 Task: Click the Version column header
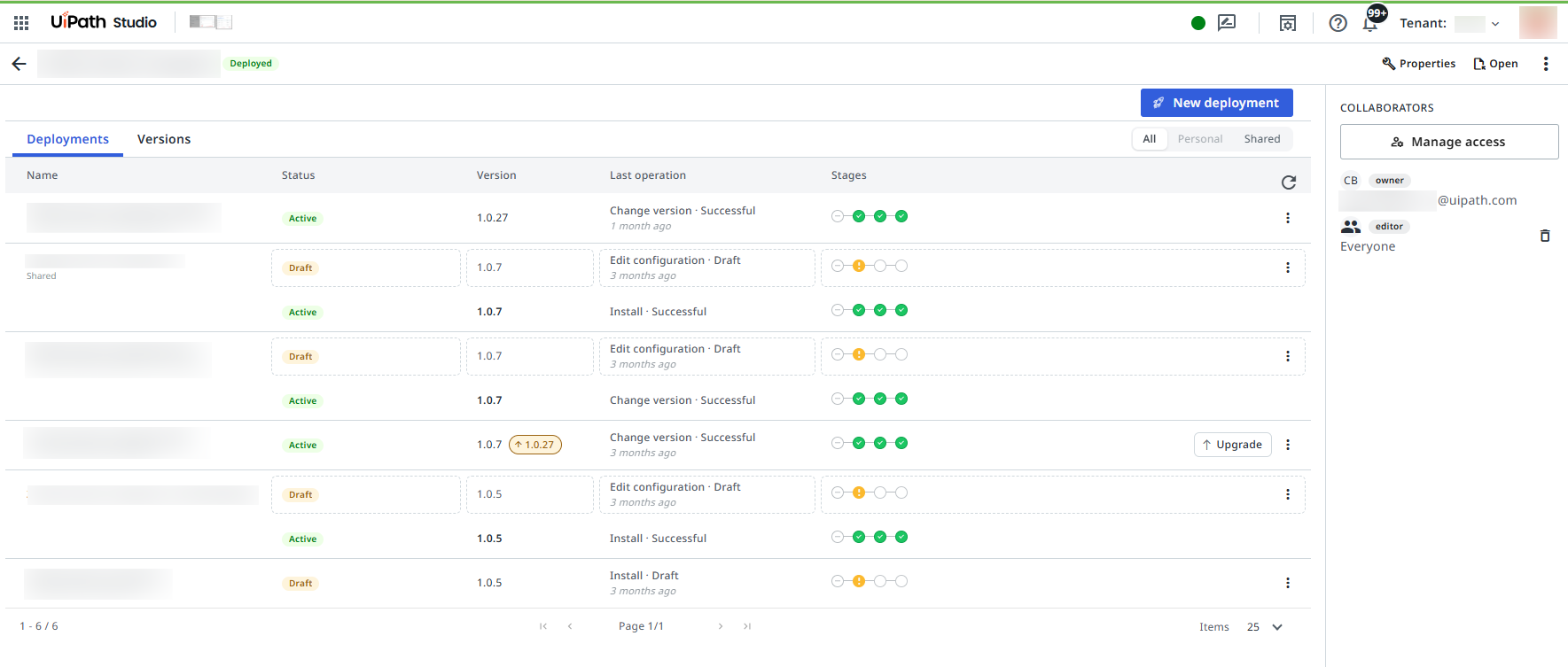[496, 175]
